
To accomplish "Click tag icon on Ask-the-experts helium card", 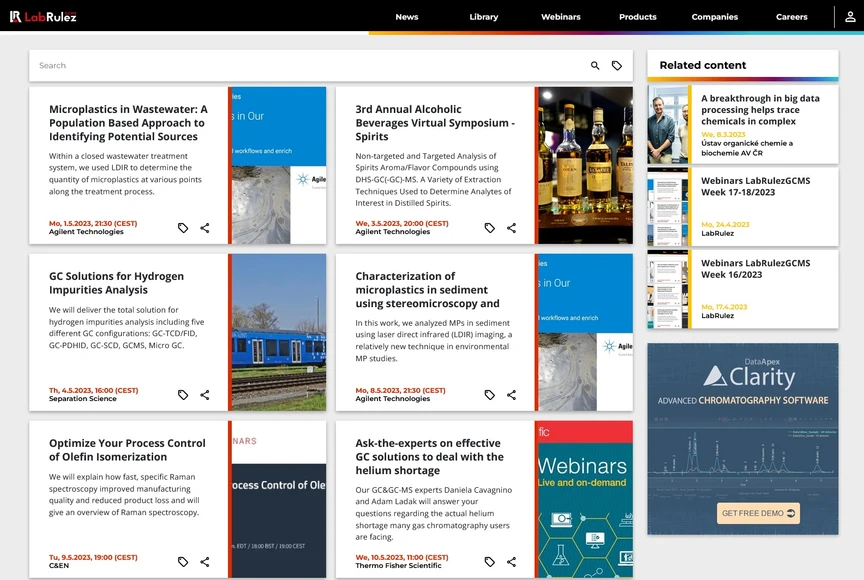I will (x=489, y=562).
